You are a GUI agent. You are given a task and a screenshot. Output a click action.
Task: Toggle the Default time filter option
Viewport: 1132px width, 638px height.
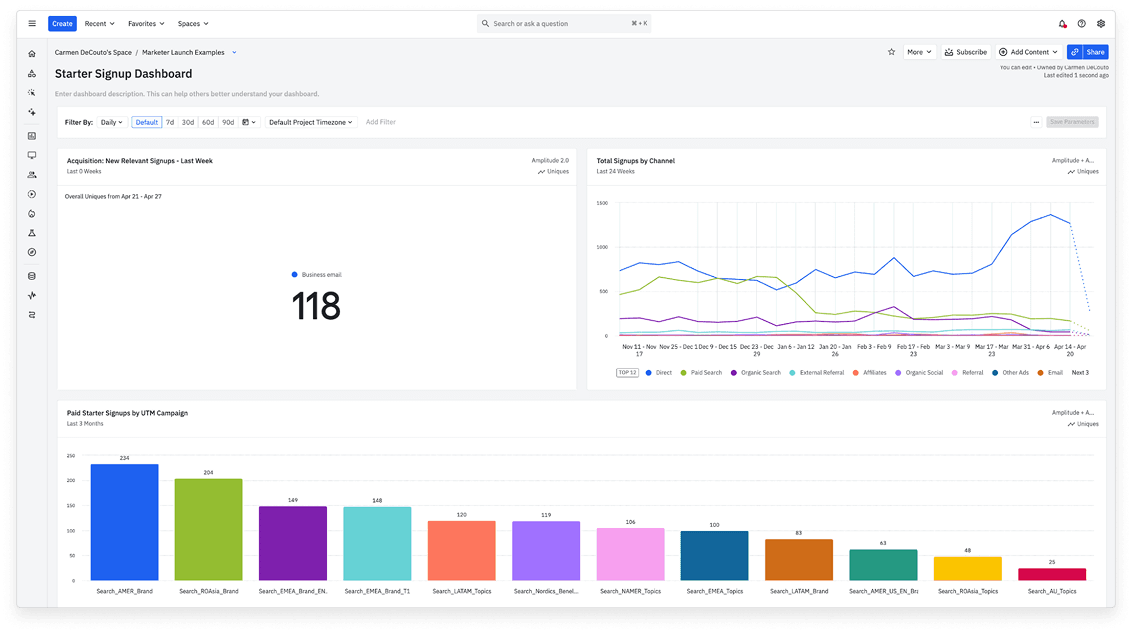tap(146, 122)
